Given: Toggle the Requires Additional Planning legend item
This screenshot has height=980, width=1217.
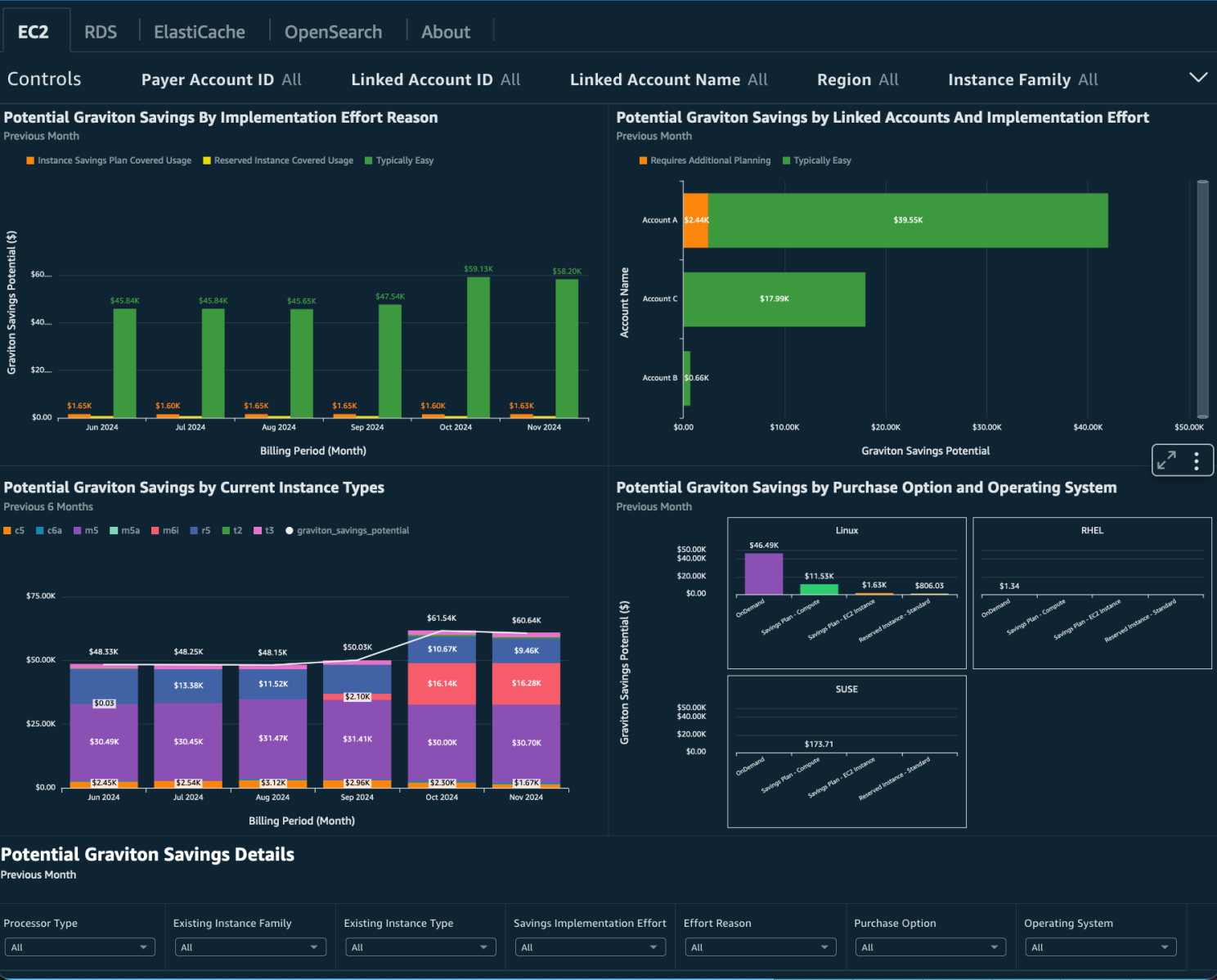Looking at the screenshot, I should point(705,160).
